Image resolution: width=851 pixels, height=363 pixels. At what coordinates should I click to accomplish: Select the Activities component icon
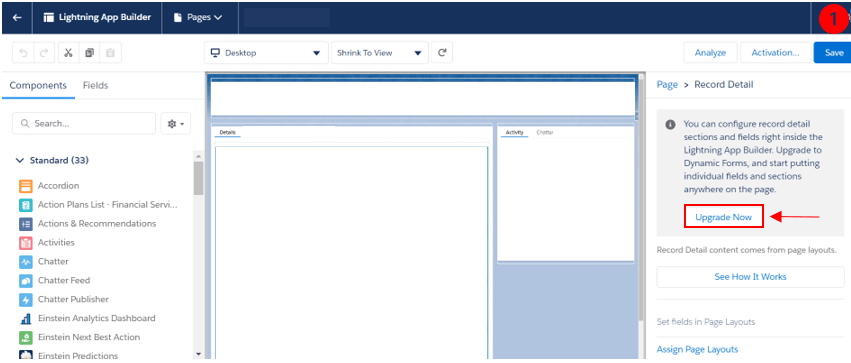26,243
